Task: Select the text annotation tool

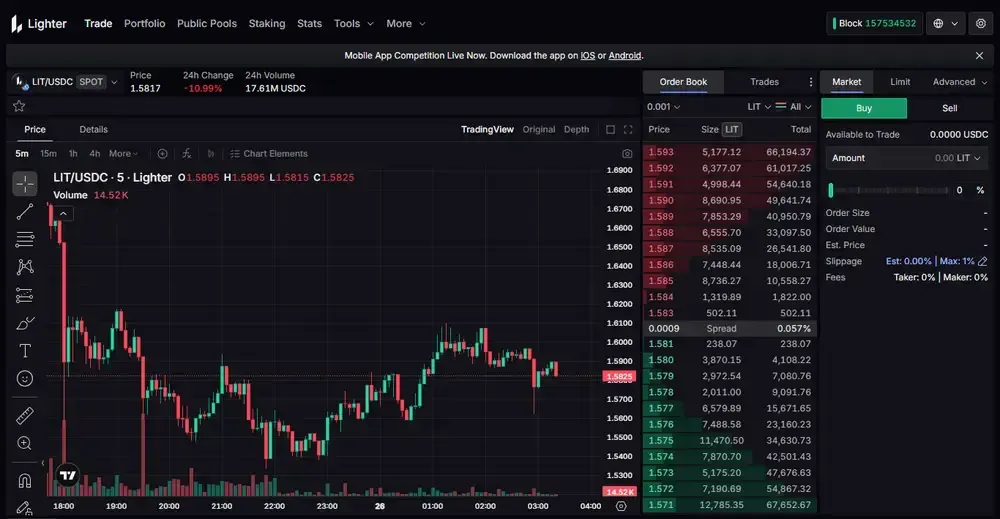Action: 25,351
